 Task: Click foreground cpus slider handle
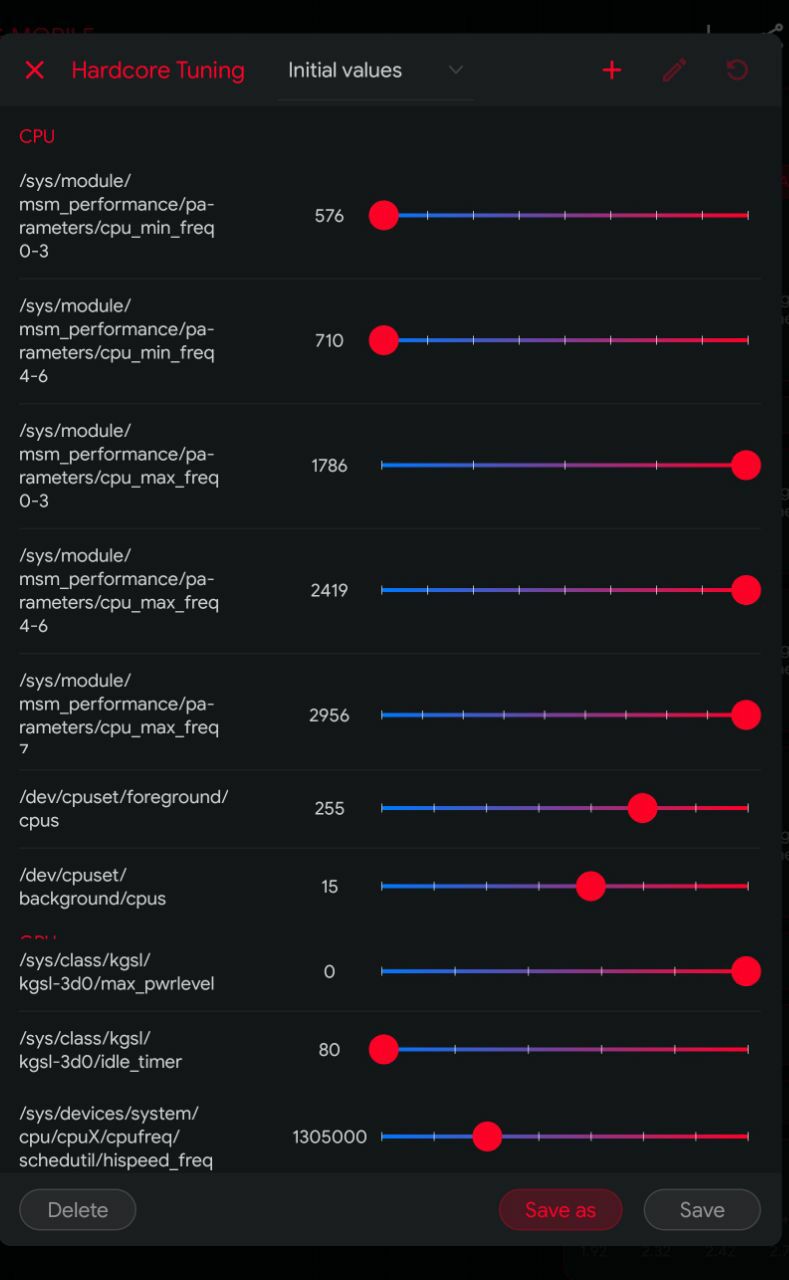[642, 808]
